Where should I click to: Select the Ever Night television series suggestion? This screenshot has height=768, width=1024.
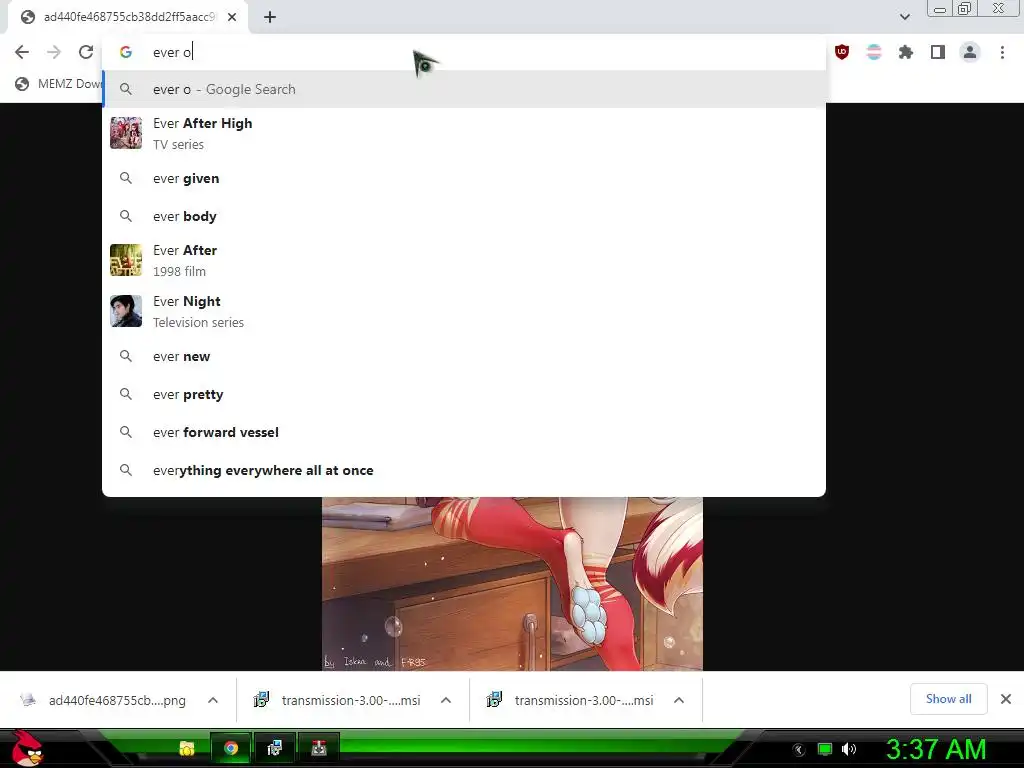(464, 311)
